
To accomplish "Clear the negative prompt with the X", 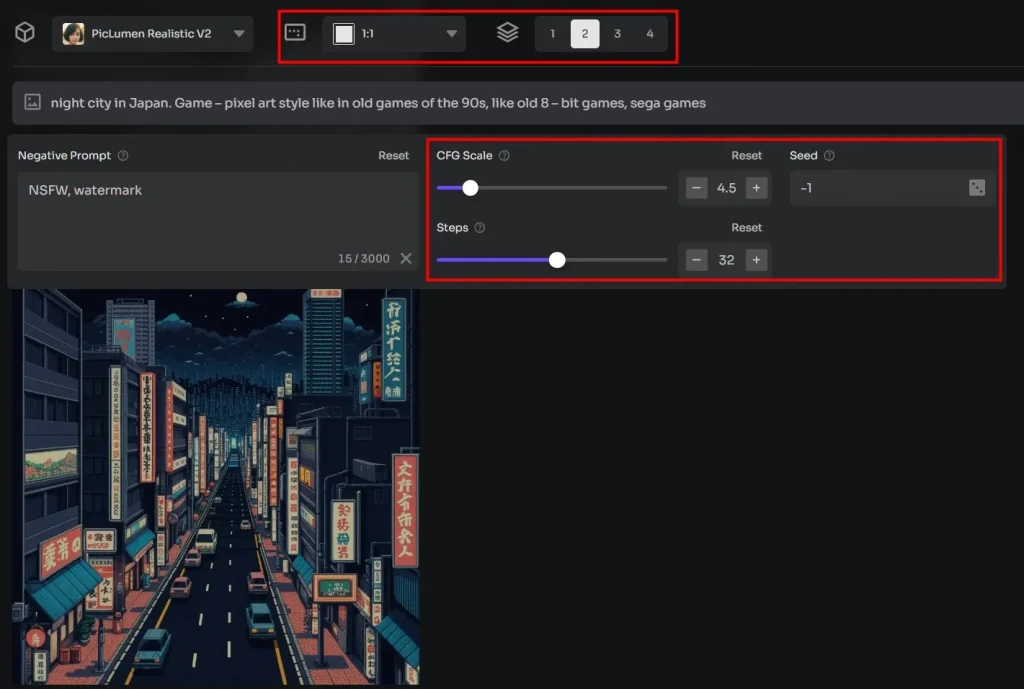I will [x=405, y=258].
